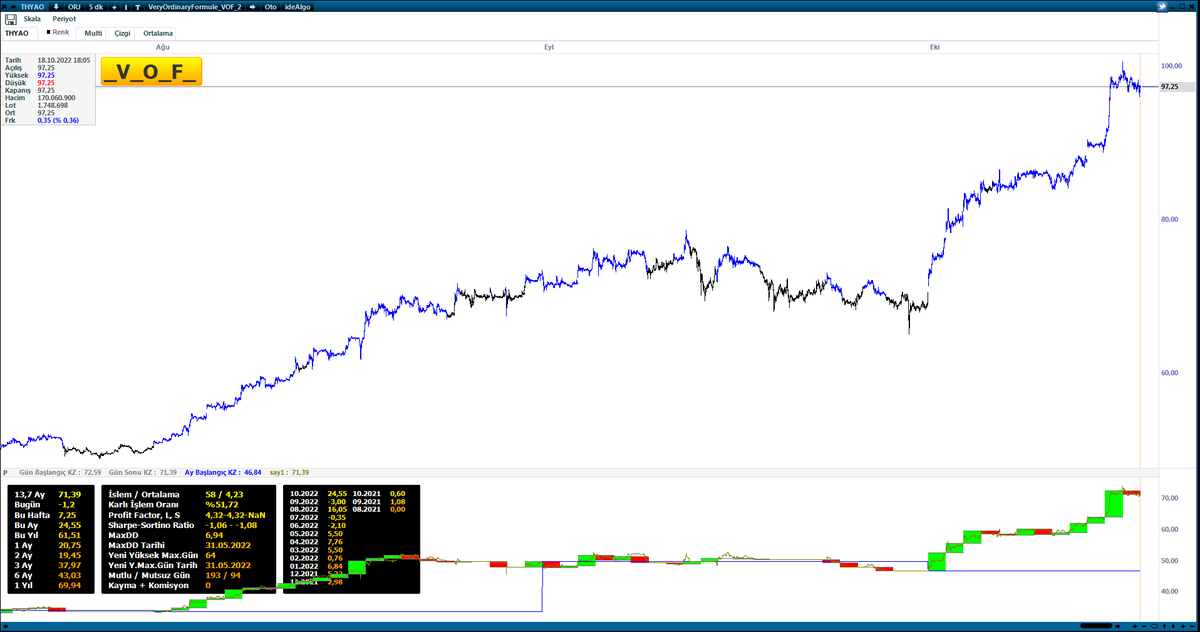The width and height of the screenshot is (1200, 632).
Task: Click the 'MaxDD Tarihi 31.05.2022' row
Action: (x=179, y=545)
